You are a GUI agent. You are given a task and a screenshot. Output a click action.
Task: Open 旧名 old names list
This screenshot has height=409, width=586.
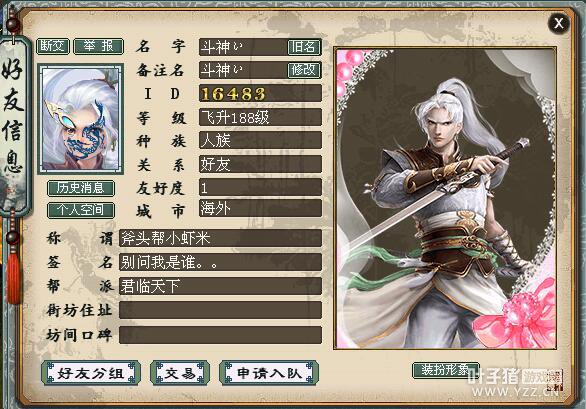[304, 47]
